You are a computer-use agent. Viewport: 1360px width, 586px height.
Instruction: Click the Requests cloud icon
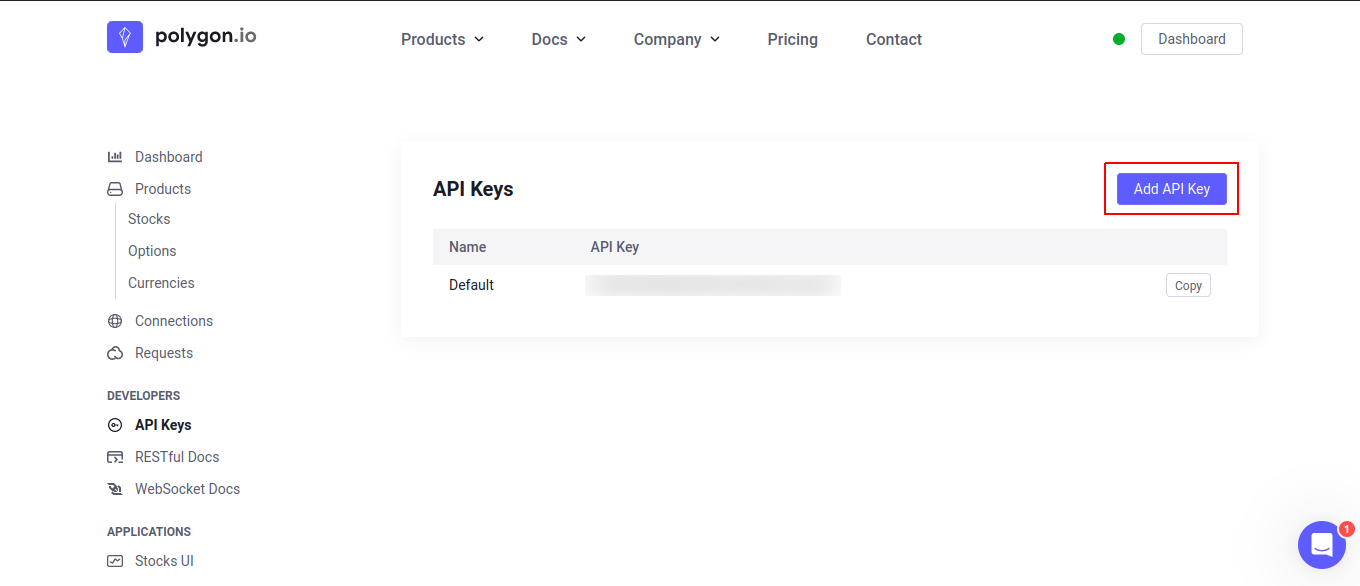click(x=115, y=353)
